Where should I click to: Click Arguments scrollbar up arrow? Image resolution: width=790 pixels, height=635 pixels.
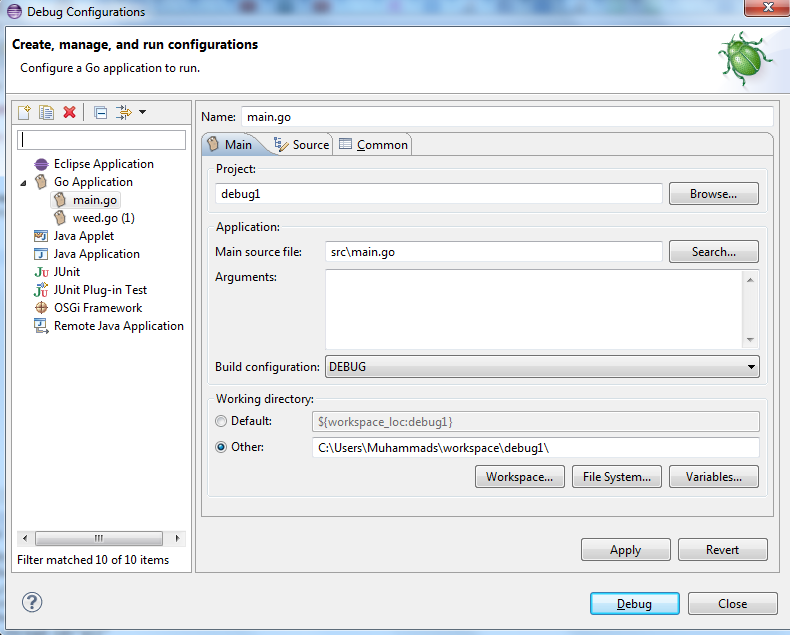point(750,280)
